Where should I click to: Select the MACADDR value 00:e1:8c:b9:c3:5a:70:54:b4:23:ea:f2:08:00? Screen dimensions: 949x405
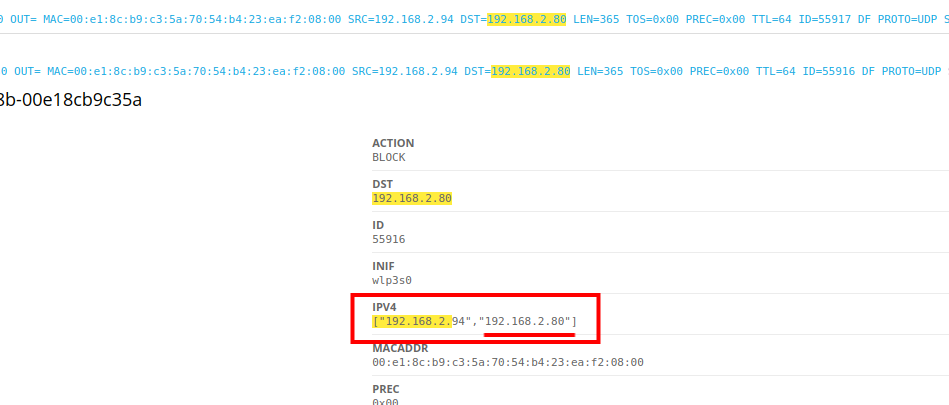(x=508, y=363)
